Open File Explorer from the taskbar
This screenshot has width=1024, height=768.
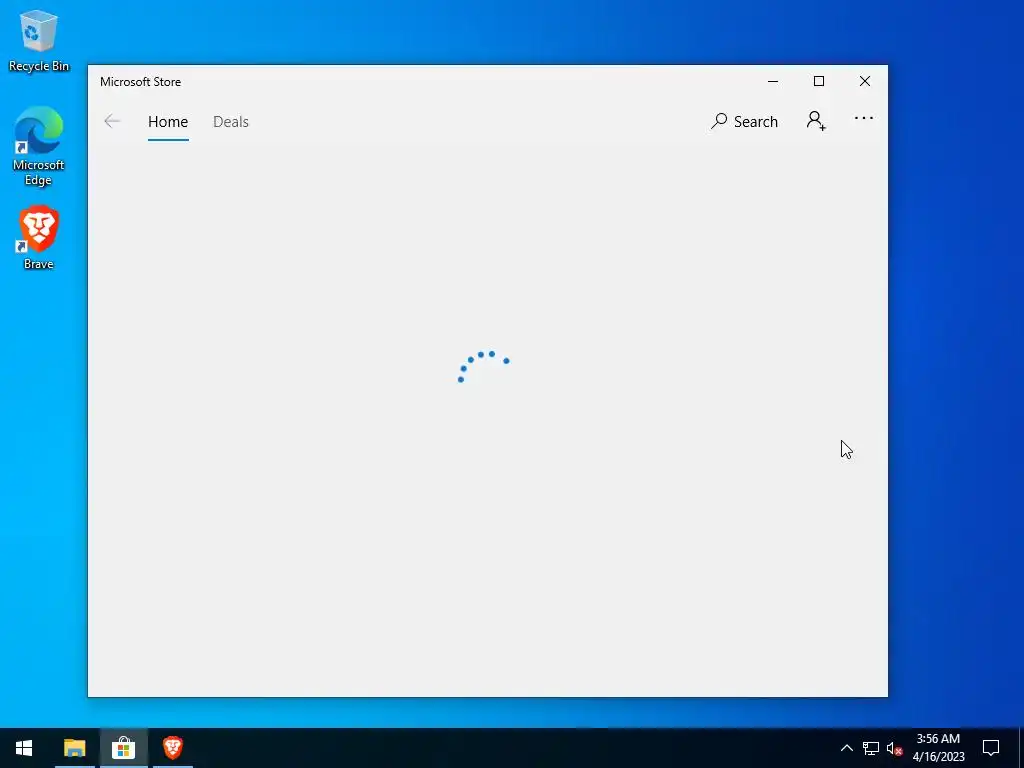click(x=74, y=748)
